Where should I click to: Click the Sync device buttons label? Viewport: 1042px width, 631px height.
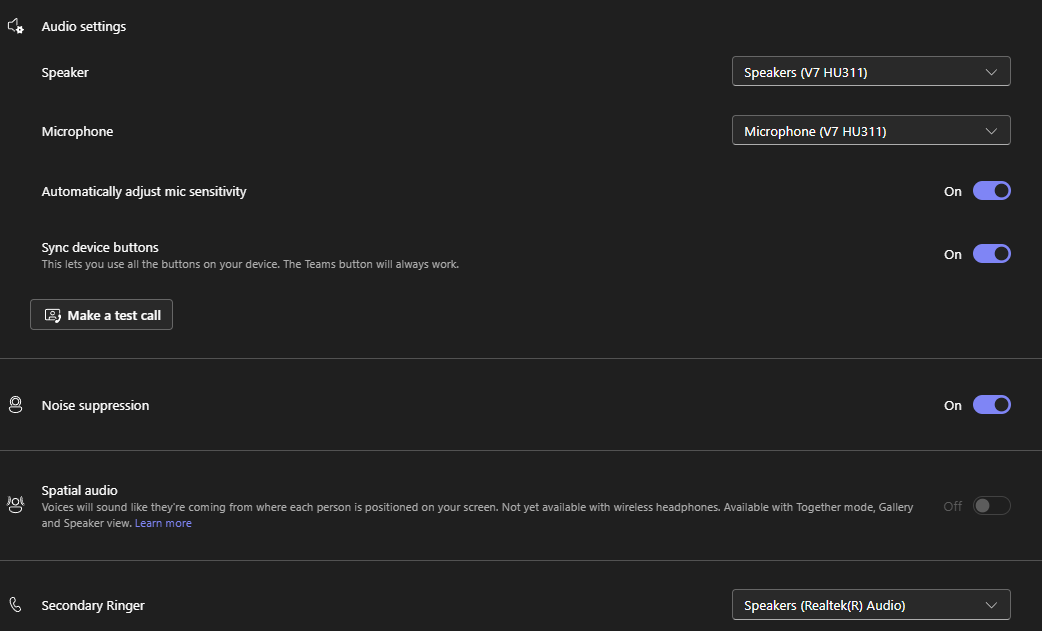point(100,247)
